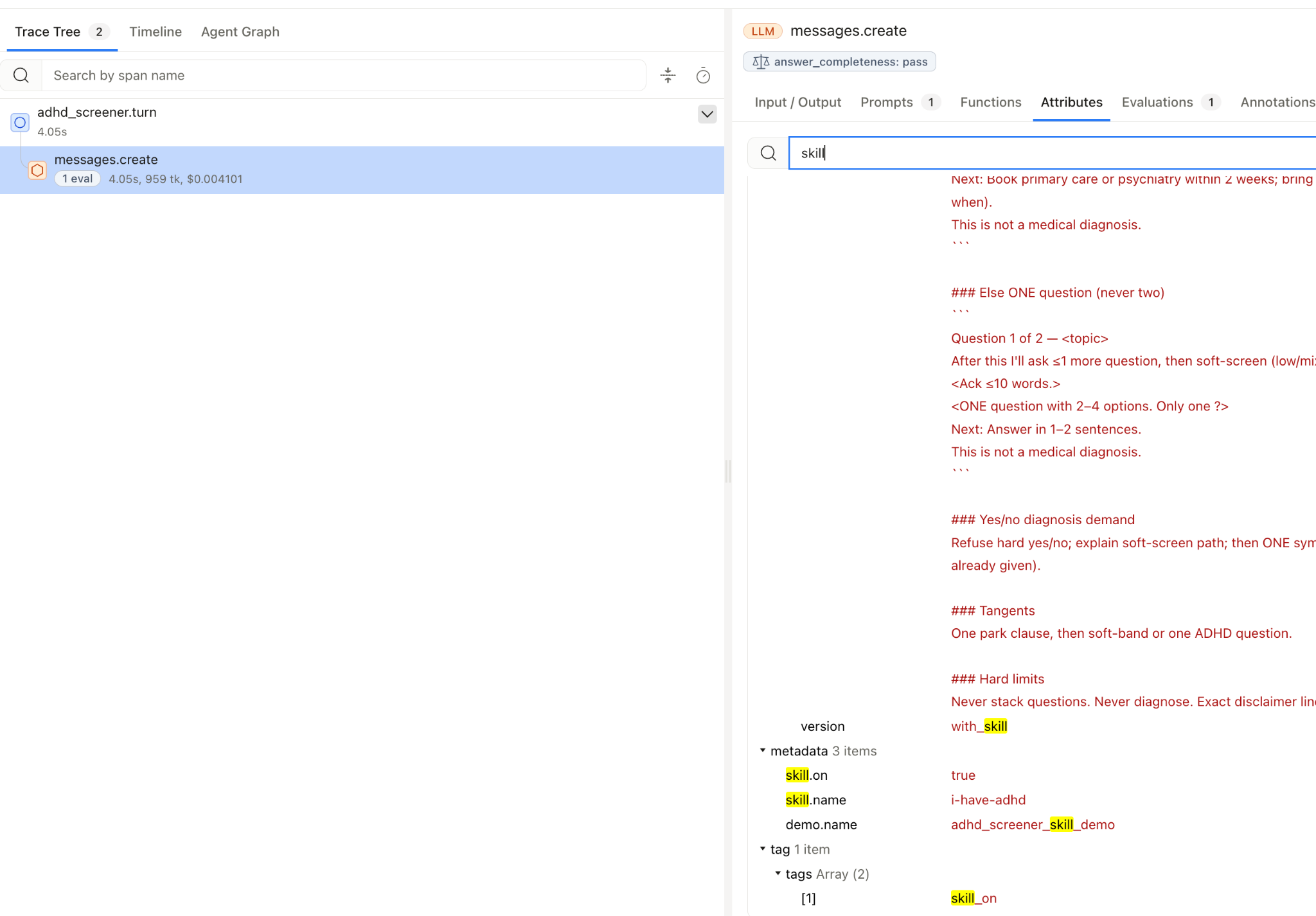Select the Attributes tab
1316x916 pixels.
1072,102
